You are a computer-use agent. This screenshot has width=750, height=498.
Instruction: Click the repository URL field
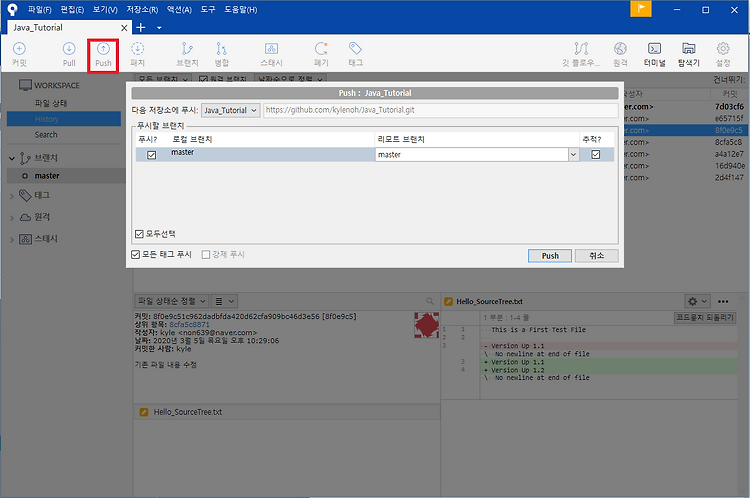point(441,110)
